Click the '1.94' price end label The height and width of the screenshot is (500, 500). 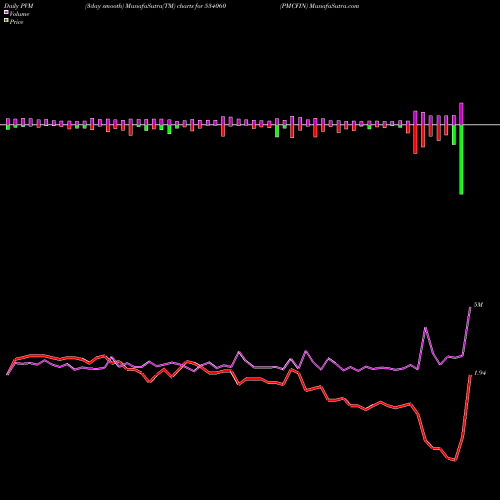point(480,373)
